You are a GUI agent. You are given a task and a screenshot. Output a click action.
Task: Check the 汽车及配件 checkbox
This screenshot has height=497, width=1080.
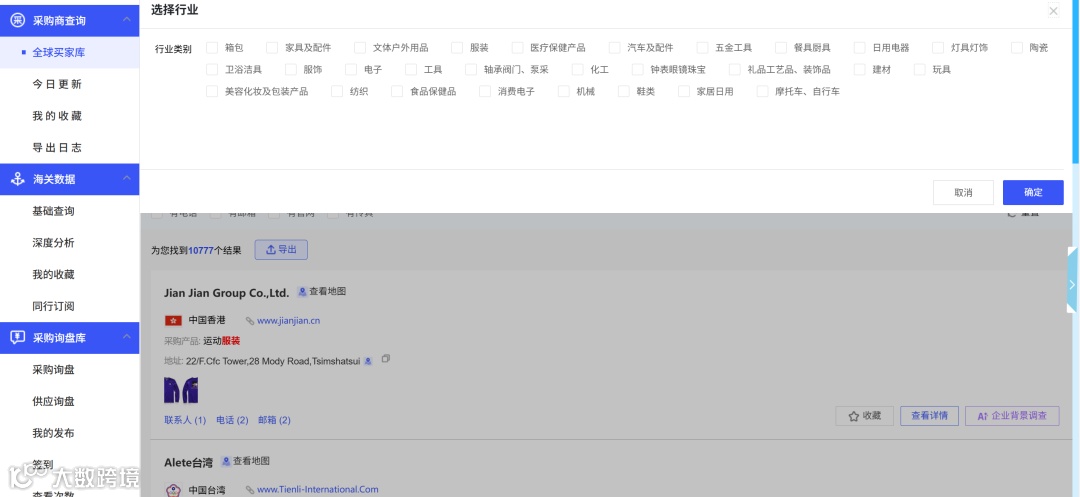coord(615,47)
